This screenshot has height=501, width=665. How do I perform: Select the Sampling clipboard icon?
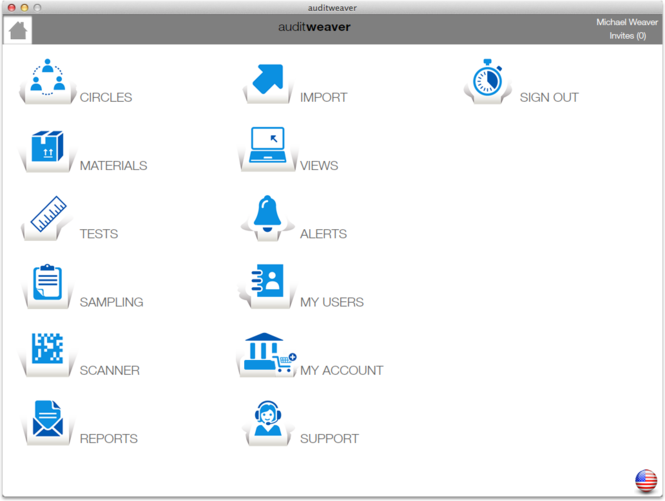(47, 283)
